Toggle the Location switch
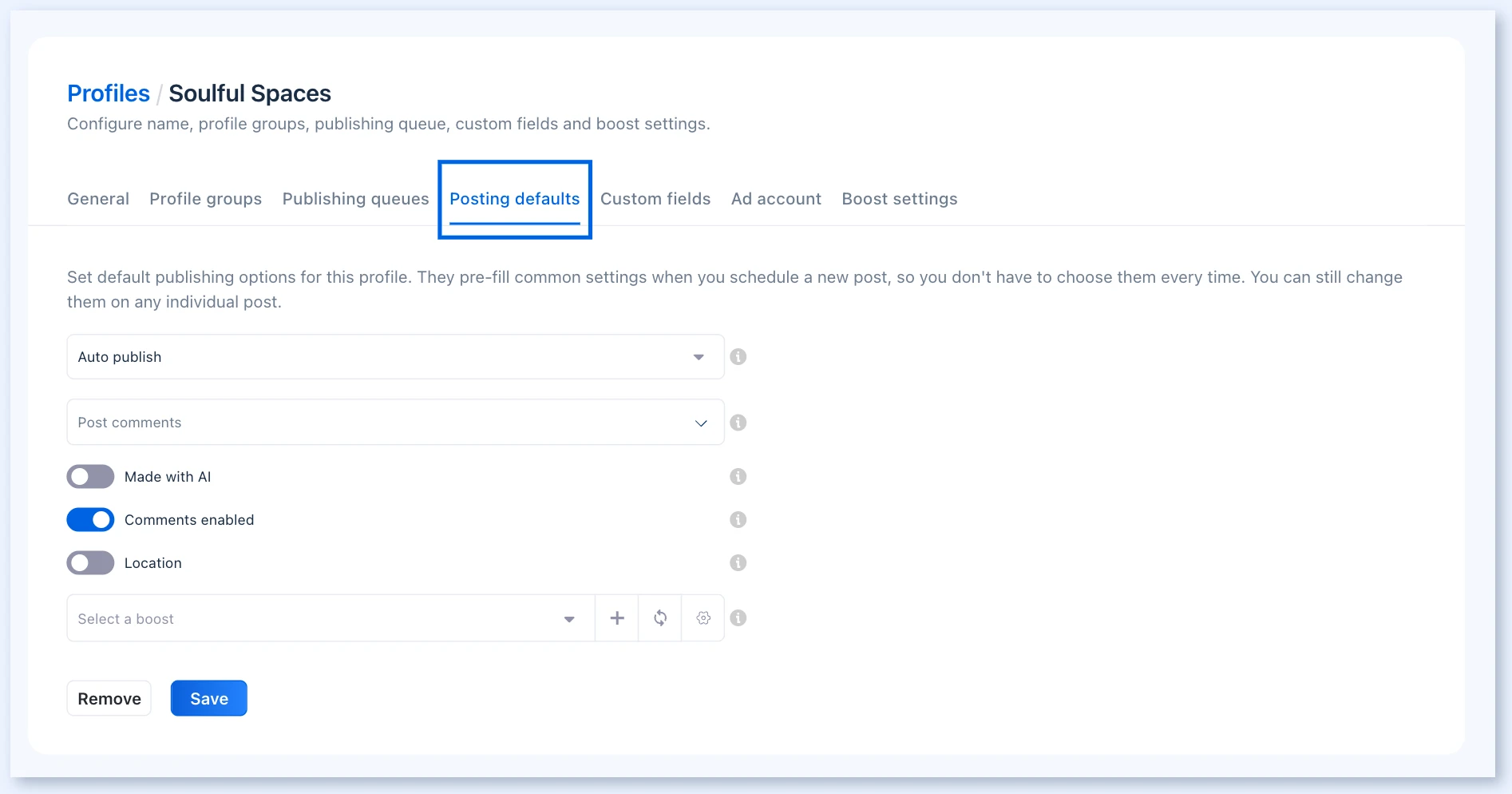 (90, 563)
